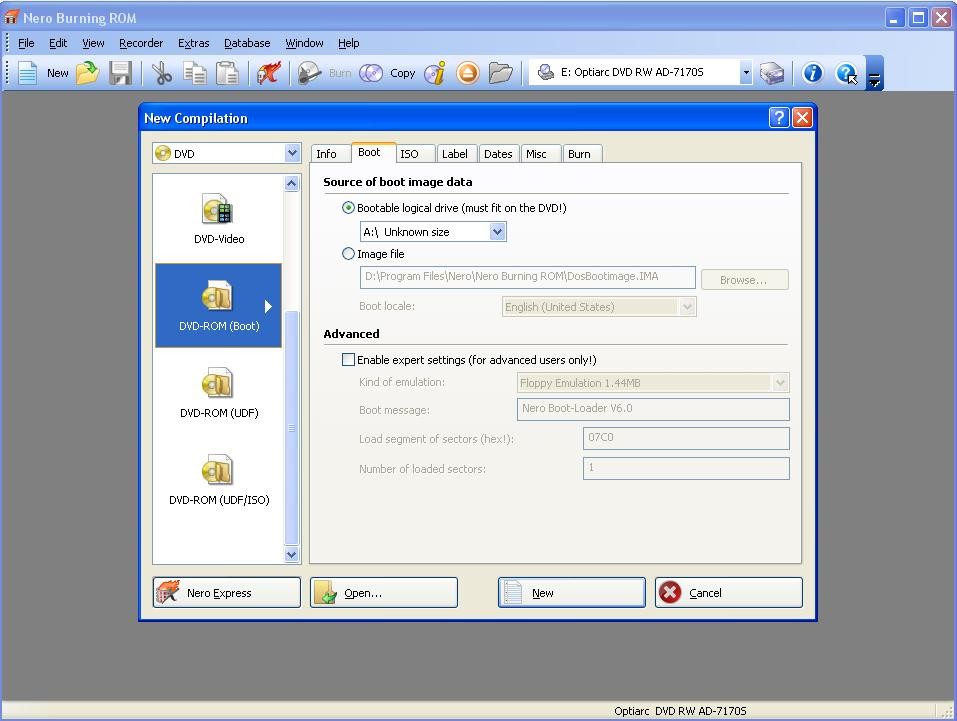Click the toolbar options overflow arrow
The image size is (957, 721).
875,79
